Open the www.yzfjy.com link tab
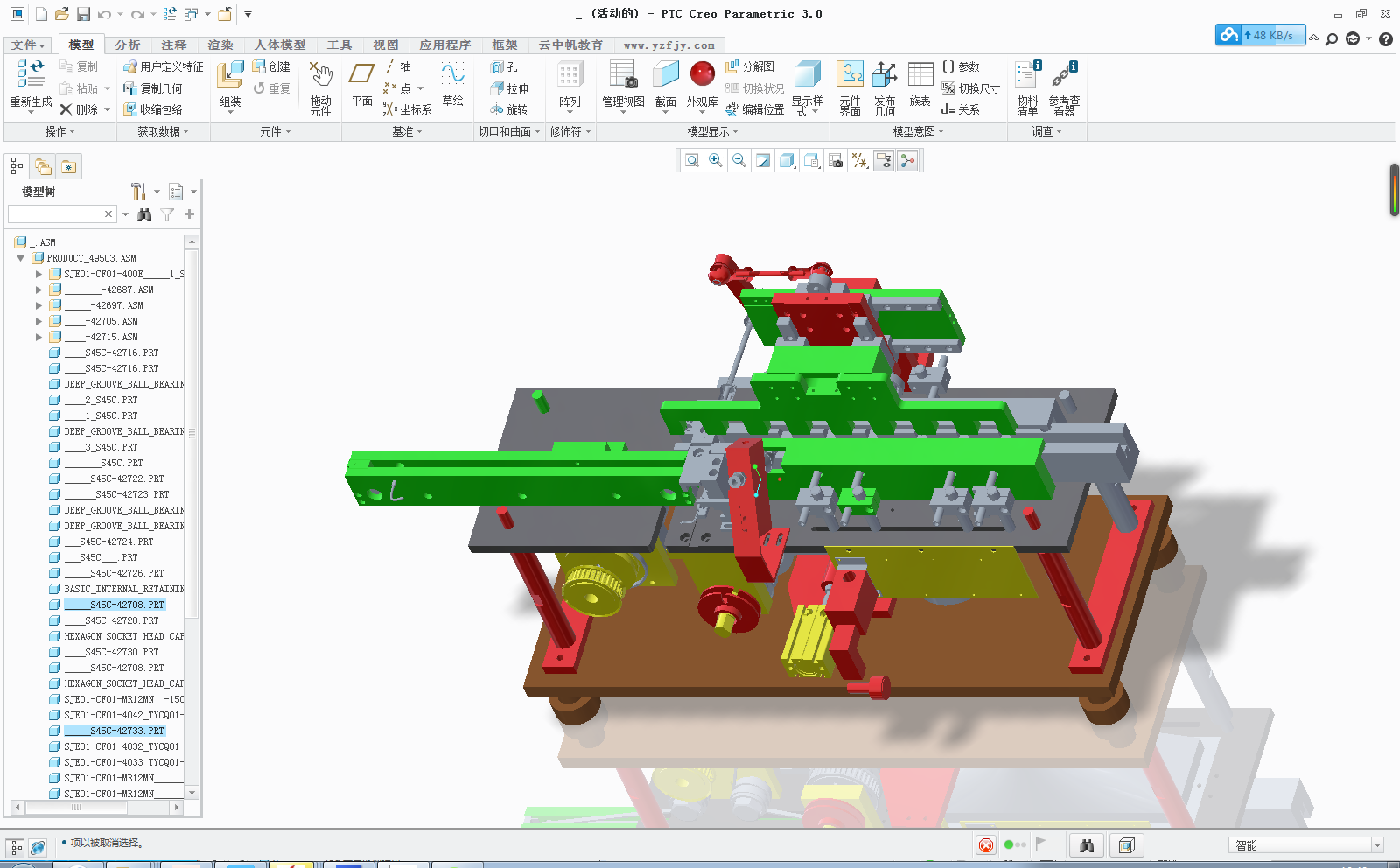Viewport: 1400px width, 868px height. tap(668, 45)
